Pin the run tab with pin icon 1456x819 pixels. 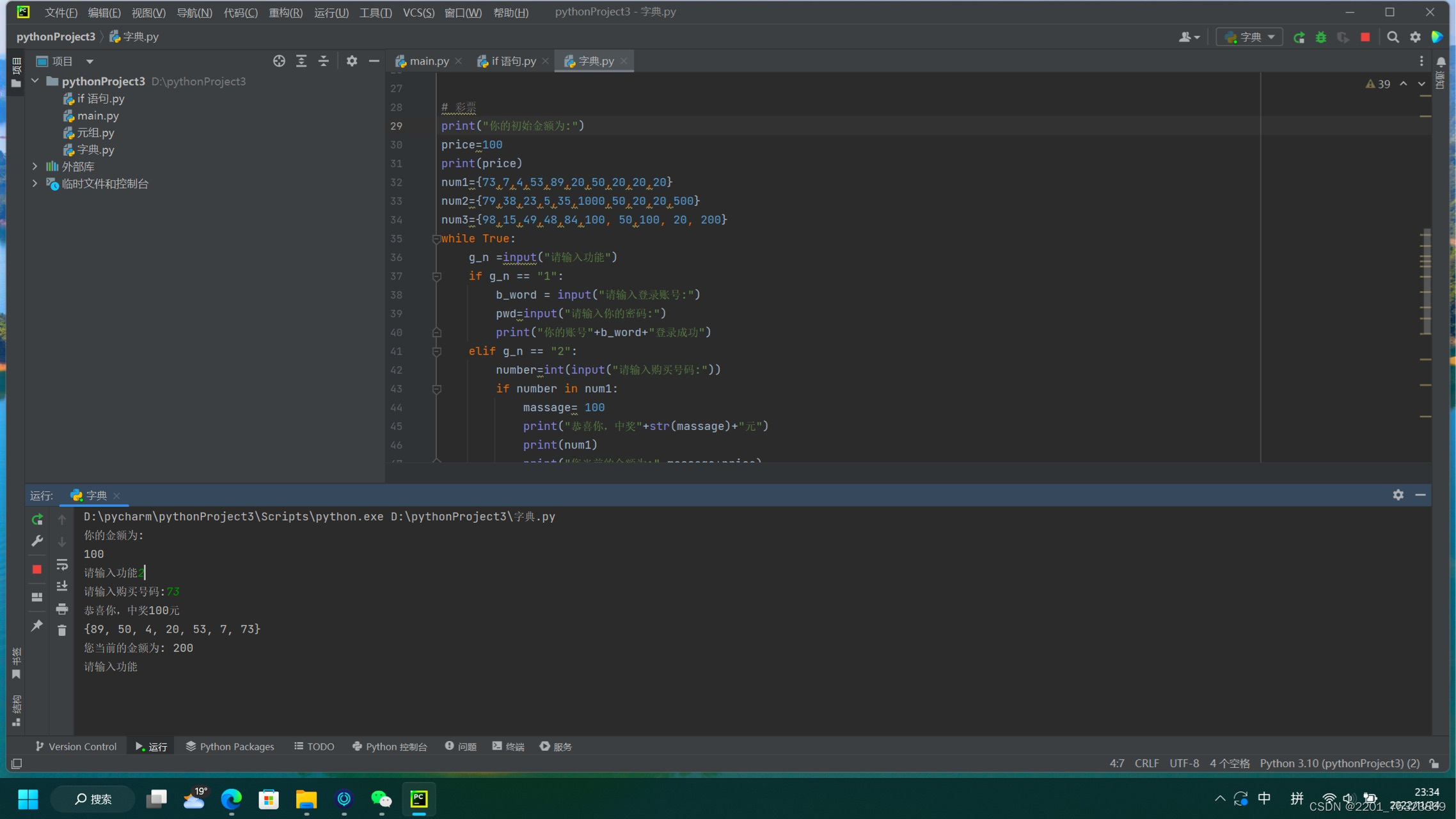37,625
